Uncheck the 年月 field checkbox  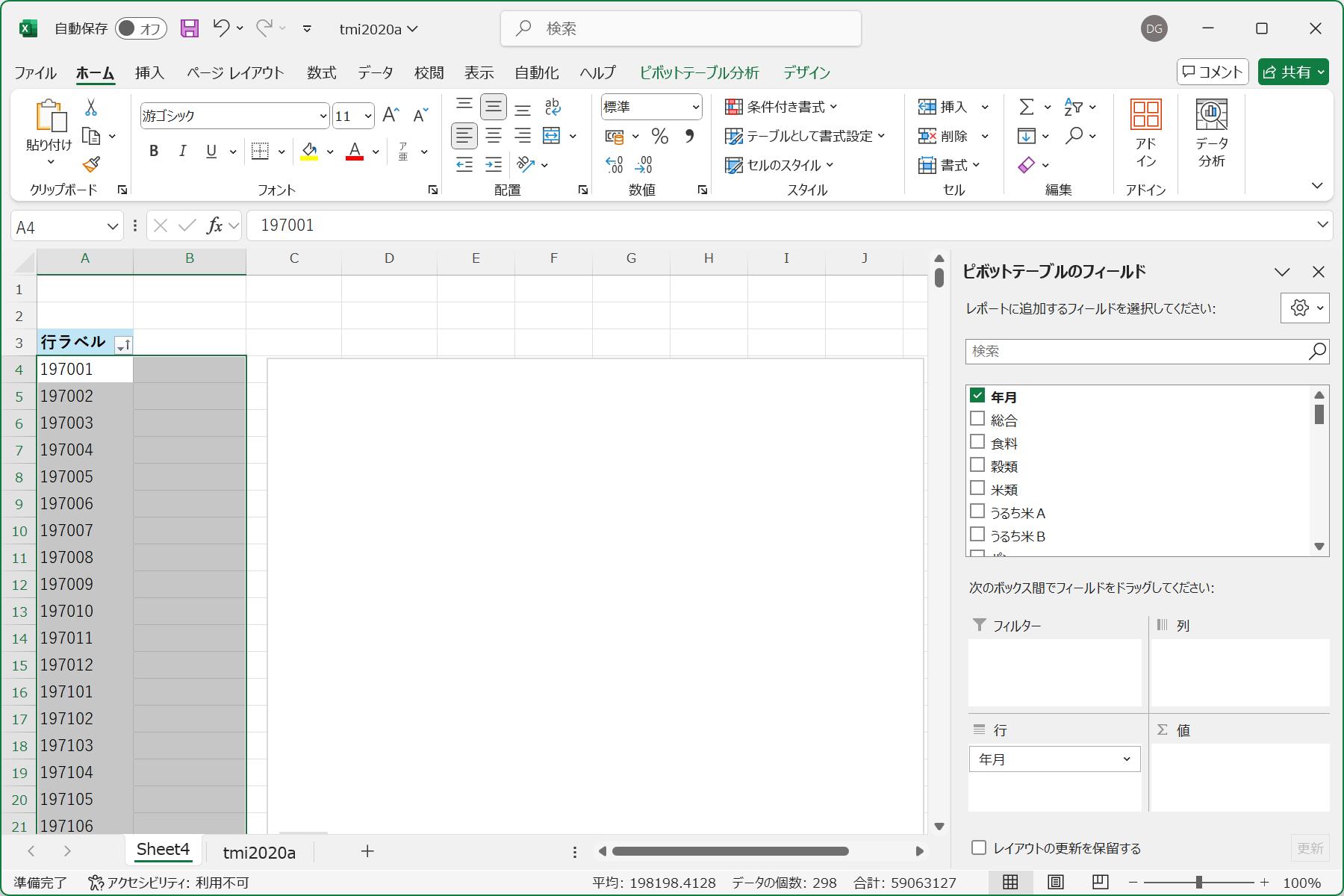(977, 395)
